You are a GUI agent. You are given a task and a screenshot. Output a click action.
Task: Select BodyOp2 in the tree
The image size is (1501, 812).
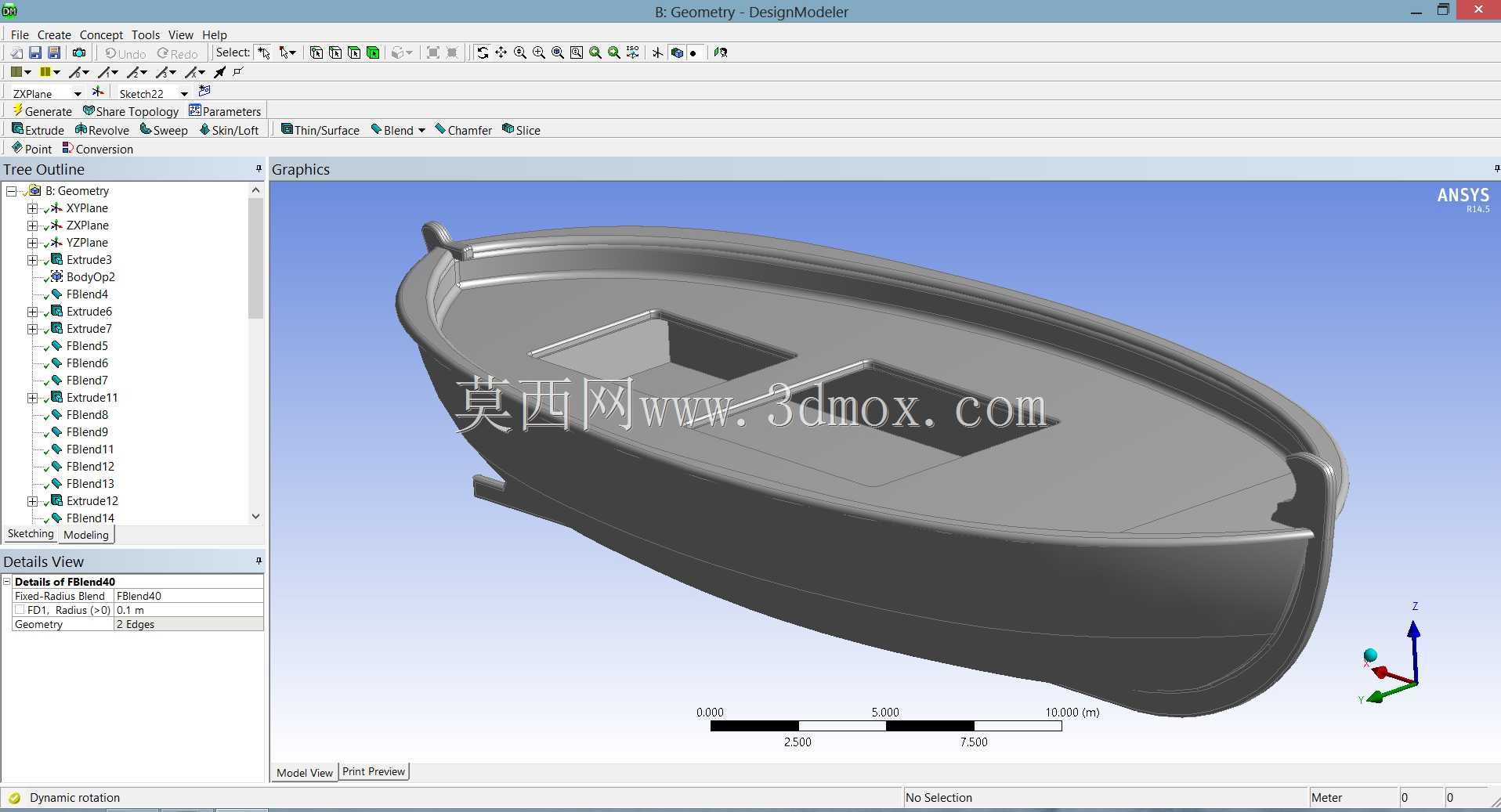click(91, 277)
